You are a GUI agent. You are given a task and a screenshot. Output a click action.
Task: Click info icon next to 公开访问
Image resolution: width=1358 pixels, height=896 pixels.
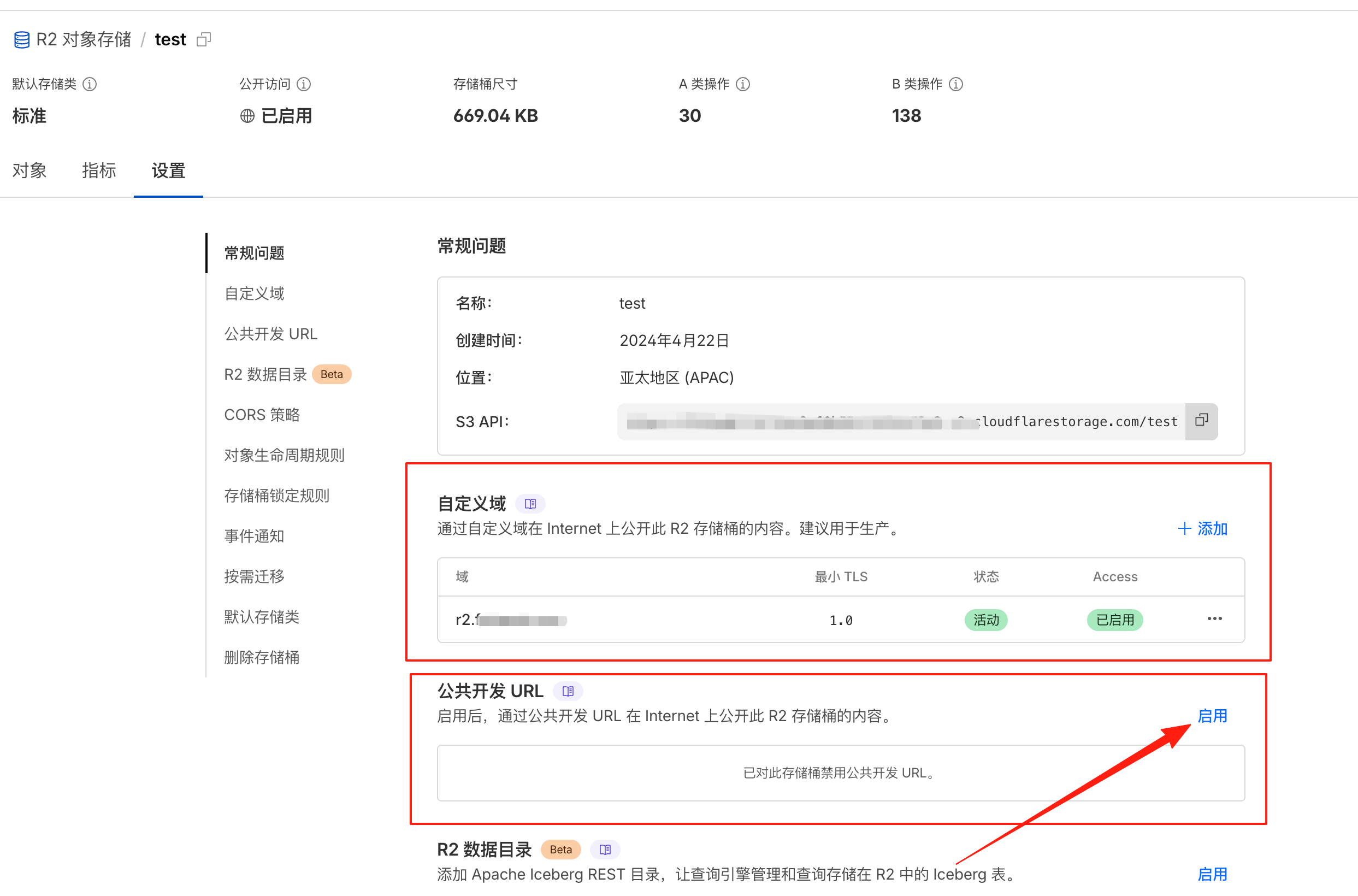click(304, 84)
